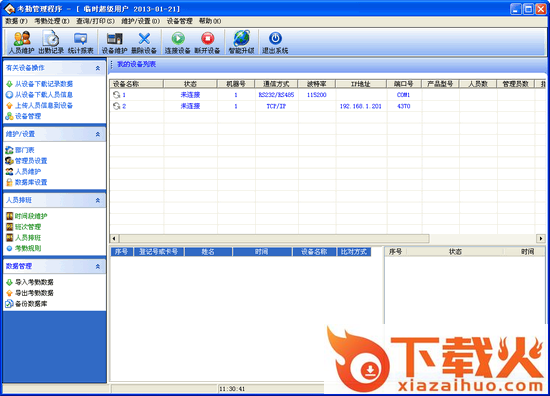Open the 维护/设置 menu in menu bar

(140, 21)
